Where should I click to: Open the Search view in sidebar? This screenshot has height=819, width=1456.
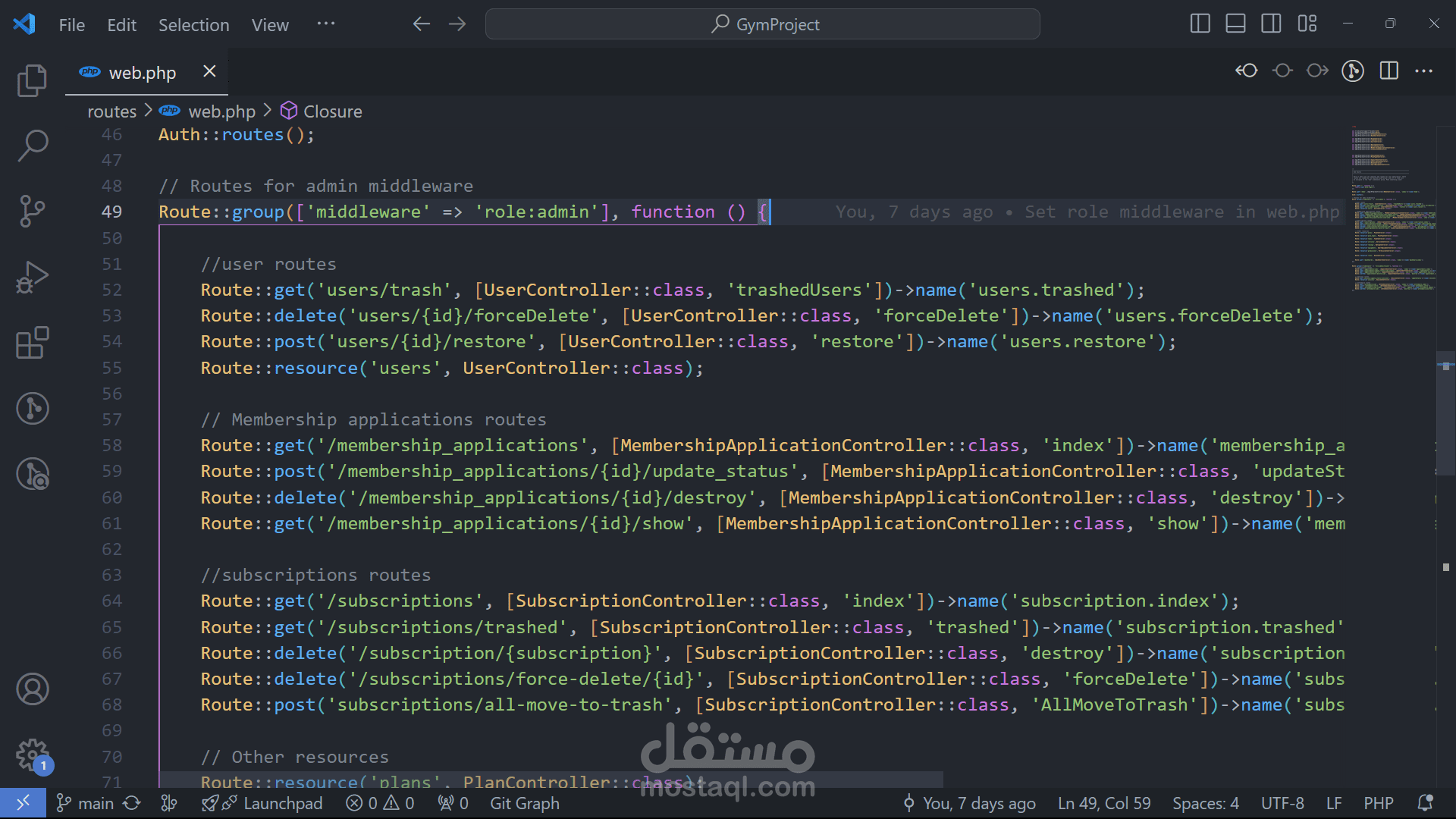tap(32, 146)
